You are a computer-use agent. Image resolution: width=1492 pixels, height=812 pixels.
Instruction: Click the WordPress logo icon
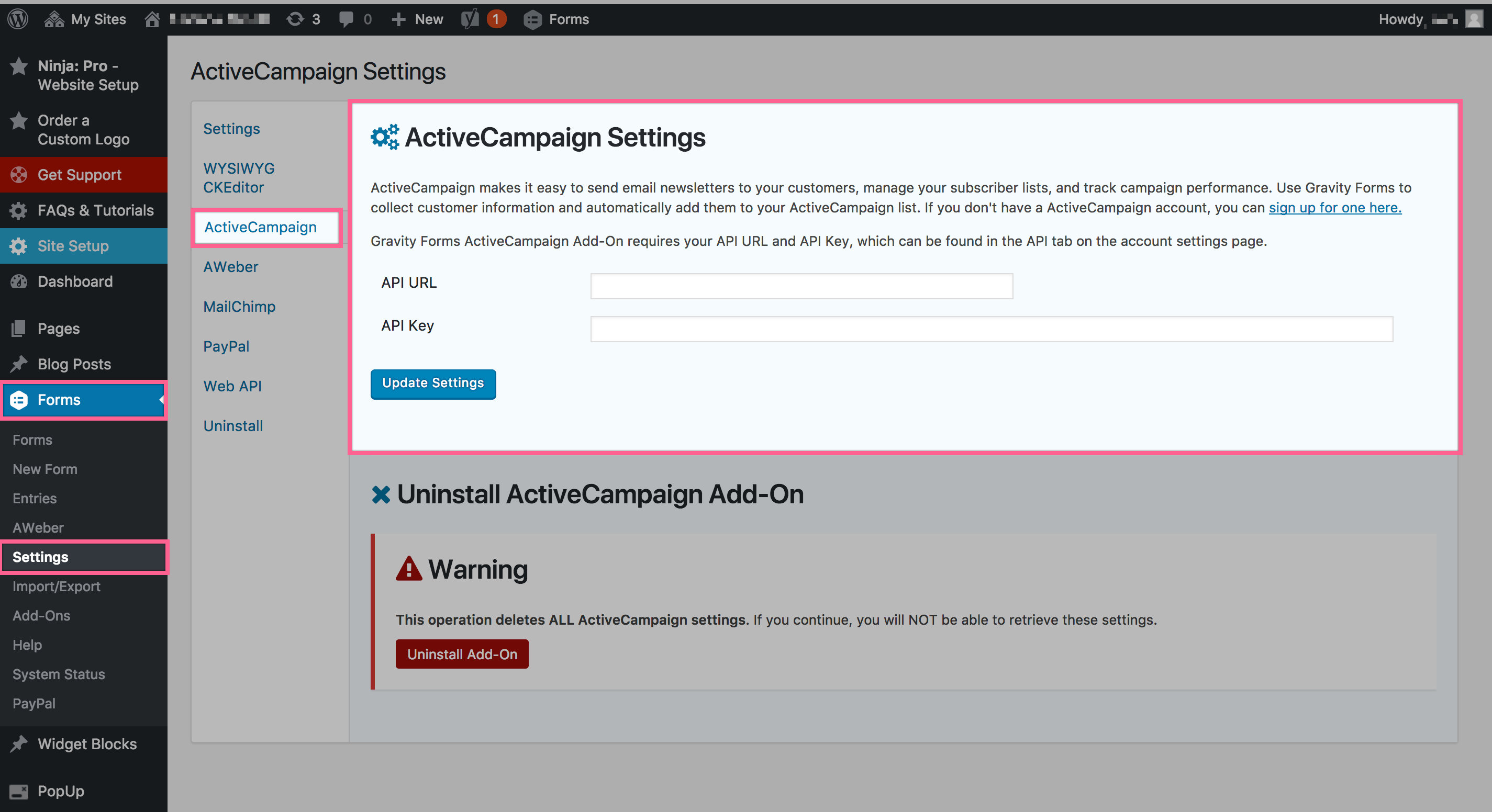click(x=18, y=19)
